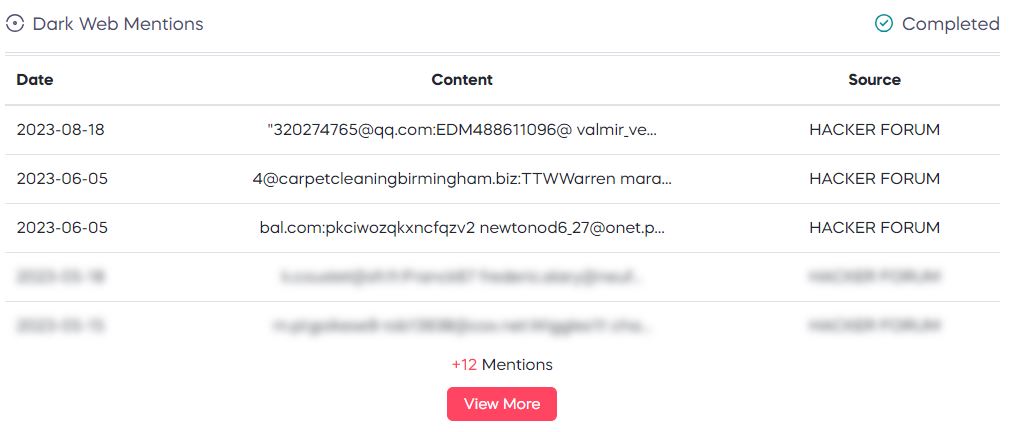
Task: Click HACKER FORUM source for newtonod6_27 row
Action: [874, 228]
